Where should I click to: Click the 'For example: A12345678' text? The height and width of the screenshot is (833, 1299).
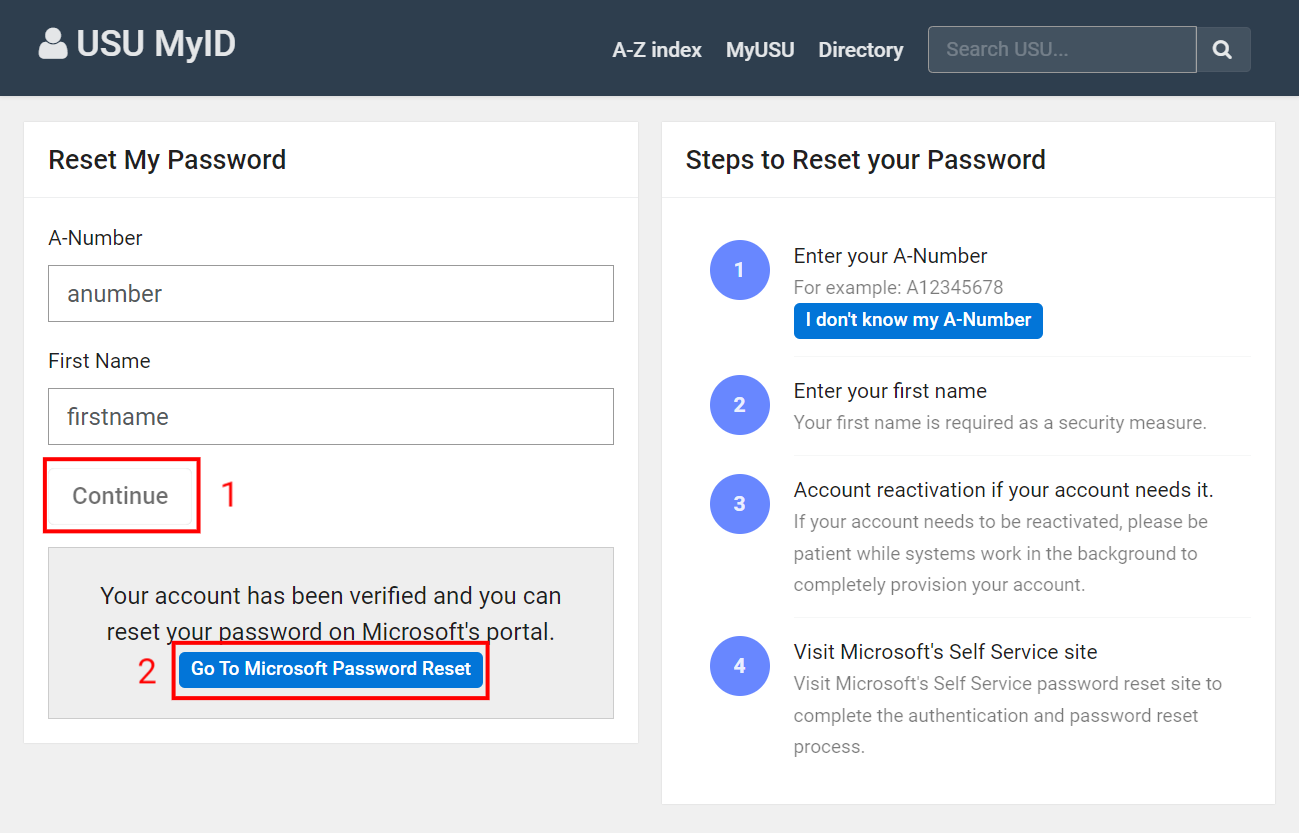pos(898,288)
